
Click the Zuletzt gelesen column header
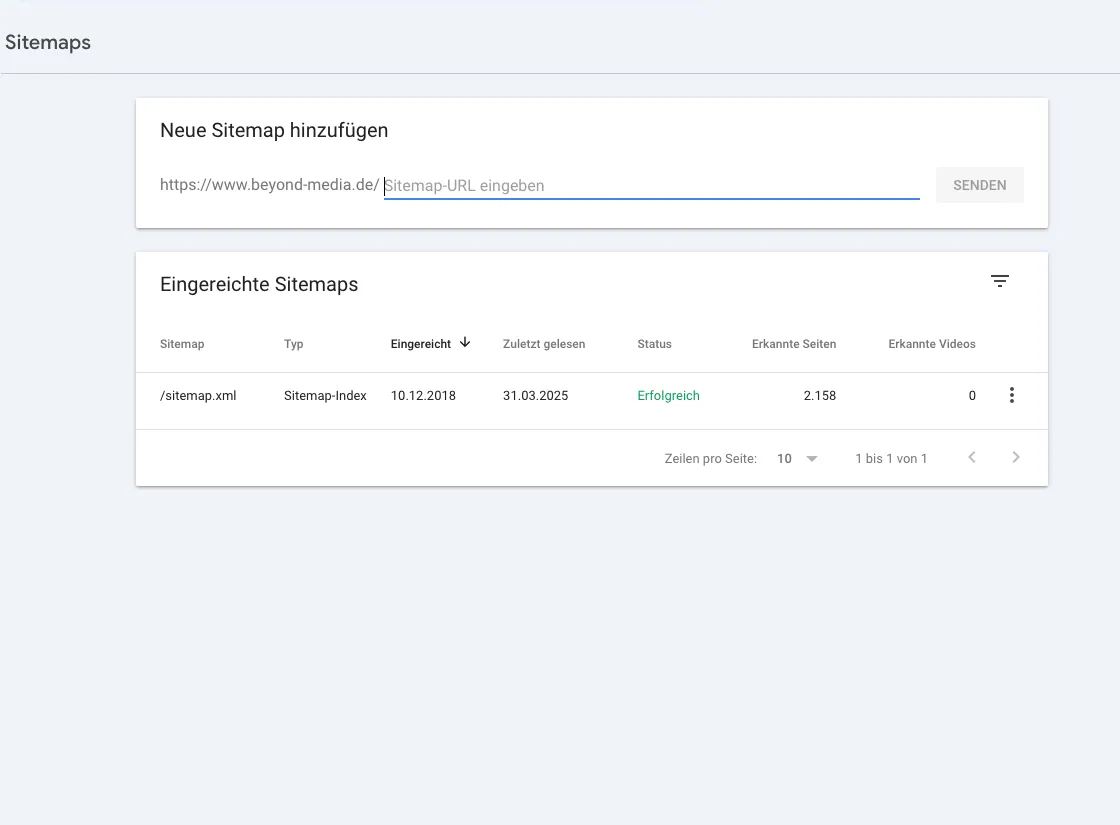(544, 343)
